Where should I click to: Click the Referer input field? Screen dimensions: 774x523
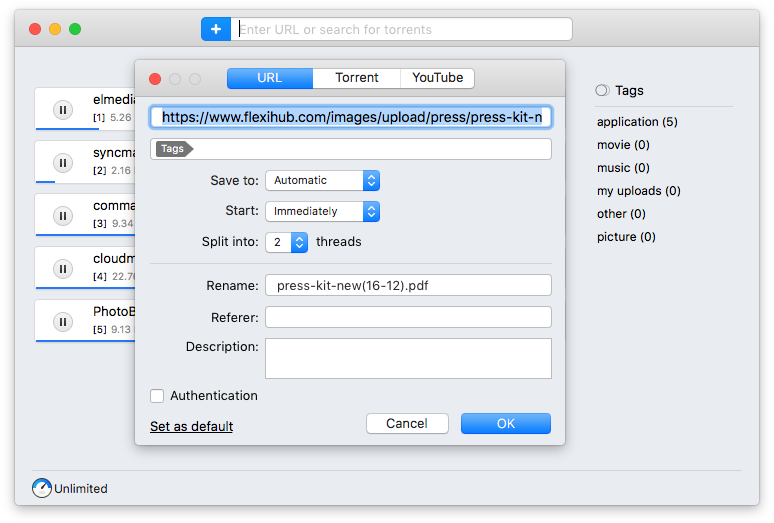408,317
